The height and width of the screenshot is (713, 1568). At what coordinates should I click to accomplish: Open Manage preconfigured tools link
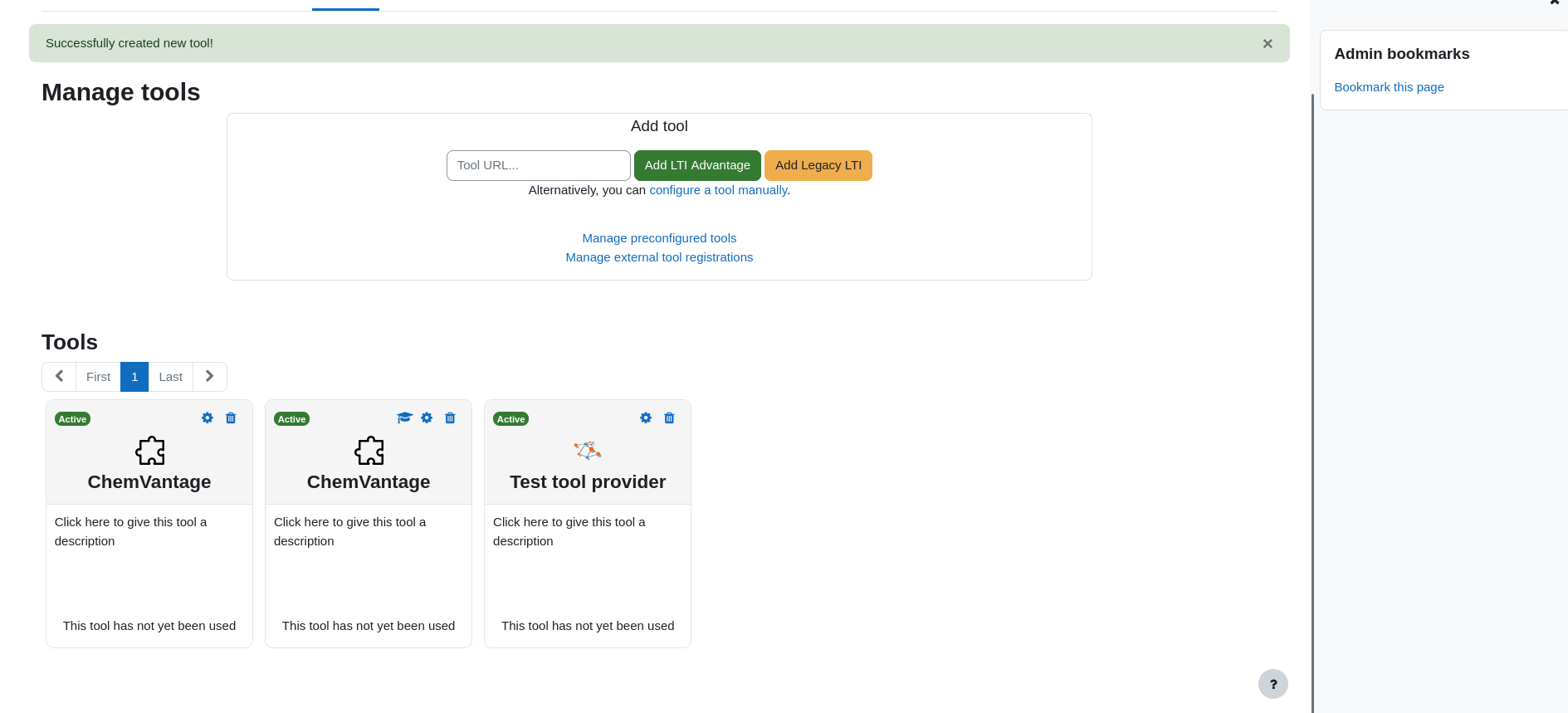pyautogui.click(x=659, y=238)
